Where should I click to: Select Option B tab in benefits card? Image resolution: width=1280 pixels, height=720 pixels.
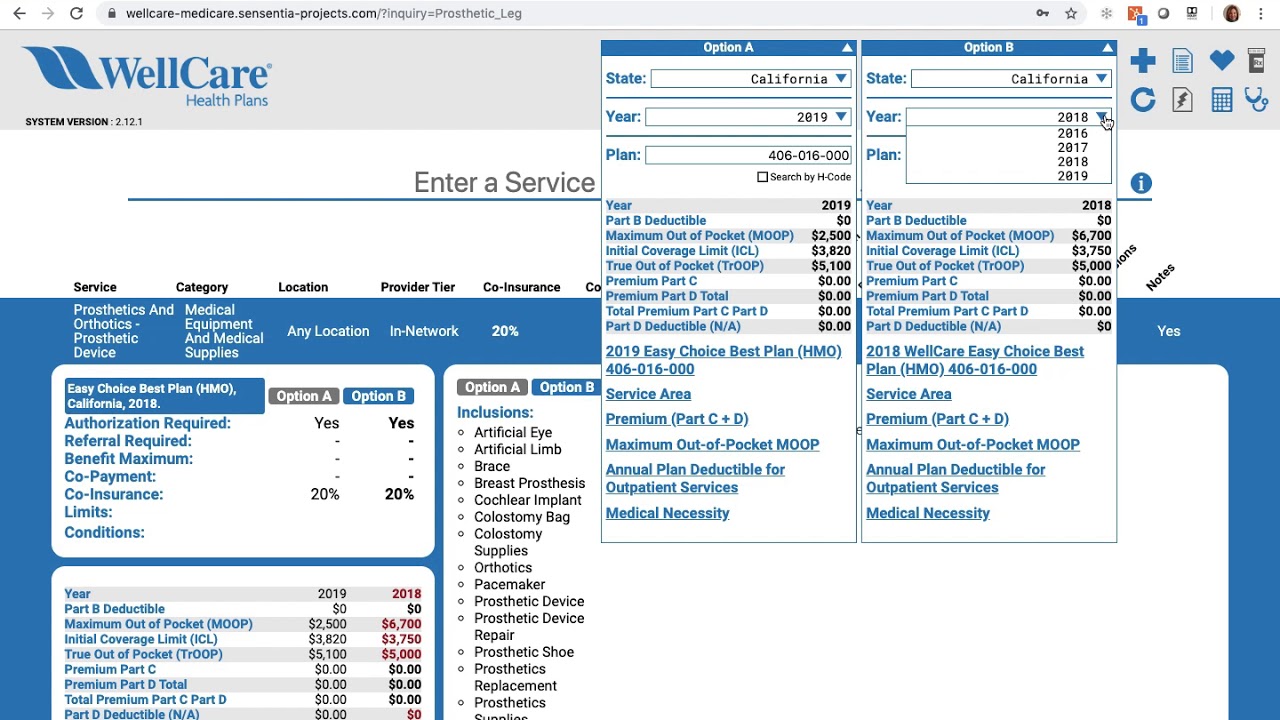pyautogui.click(x=378, y=396)
